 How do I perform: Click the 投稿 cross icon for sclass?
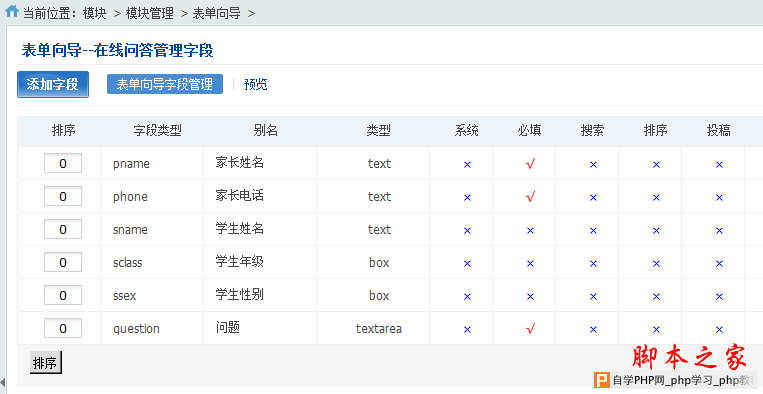[719, 264]
